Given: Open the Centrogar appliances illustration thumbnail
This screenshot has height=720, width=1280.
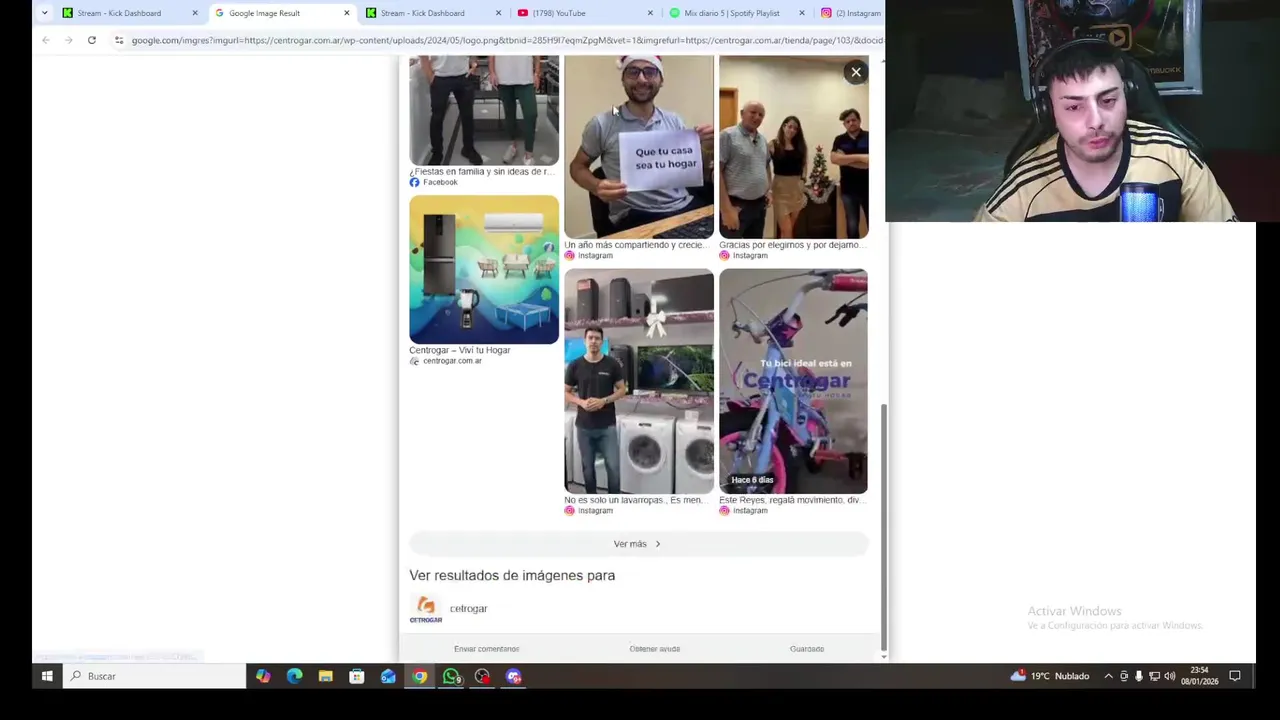Looking at the screenshot, I should pyautogui.click(x=484, y=269).
